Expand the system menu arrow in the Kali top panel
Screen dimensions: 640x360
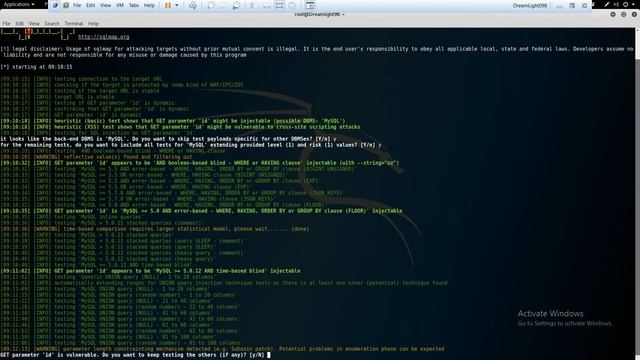(x=633, y=4)
